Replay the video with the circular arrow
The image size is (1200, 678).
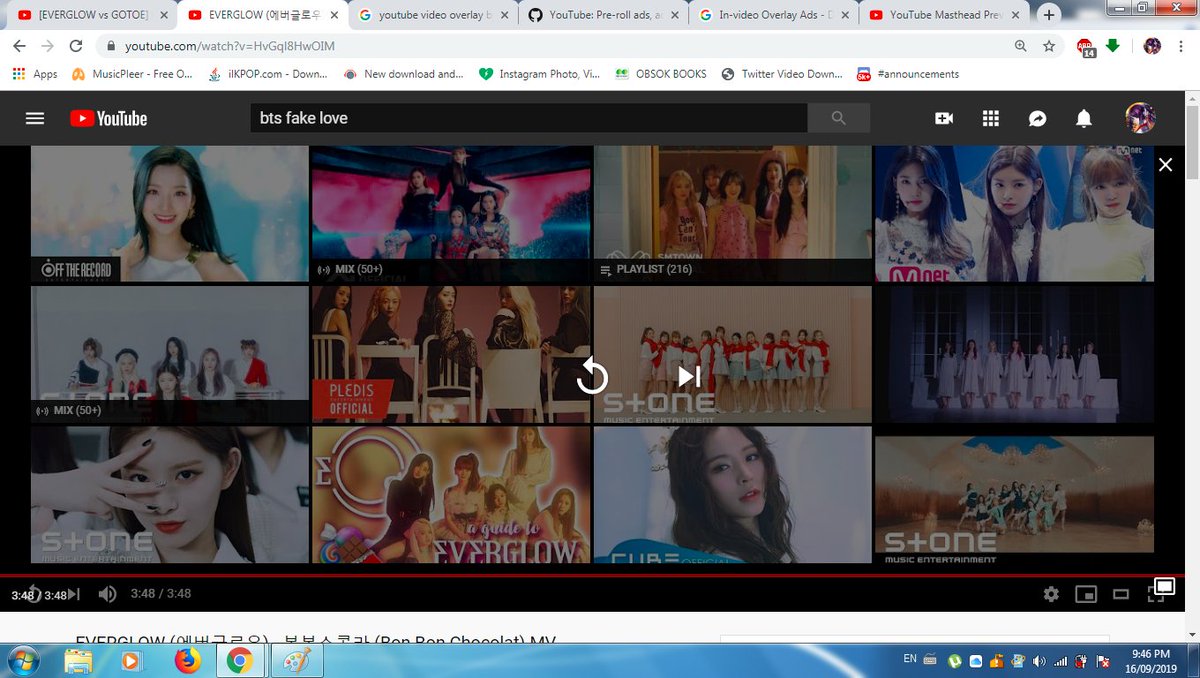pos(592,376)
